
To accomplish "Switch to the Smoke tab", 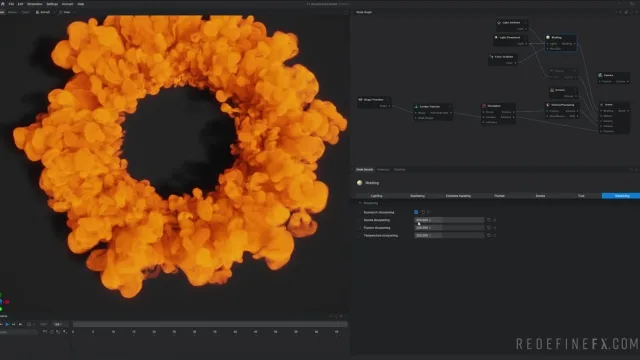I will coord(540,196).
